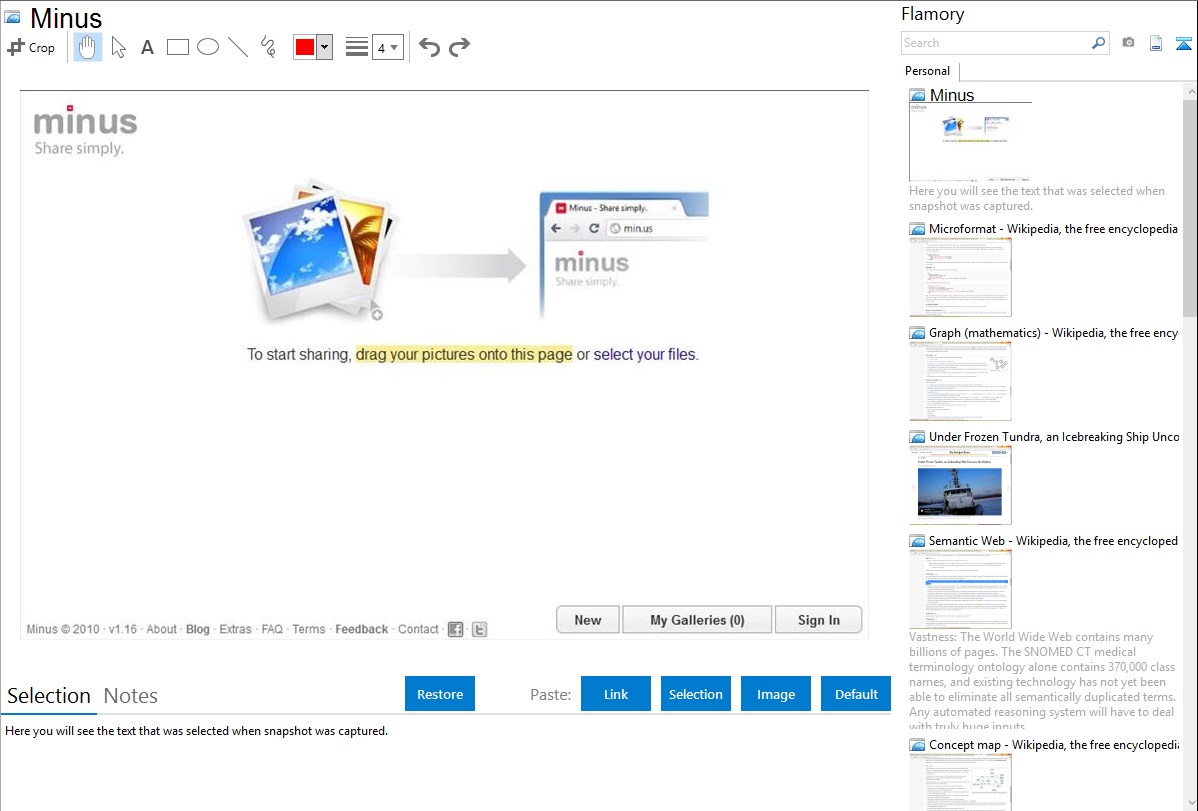The height and width of the screenshot is (811, 1198).
Task: Click the FAQ footer link
Action: click(272, 629)
